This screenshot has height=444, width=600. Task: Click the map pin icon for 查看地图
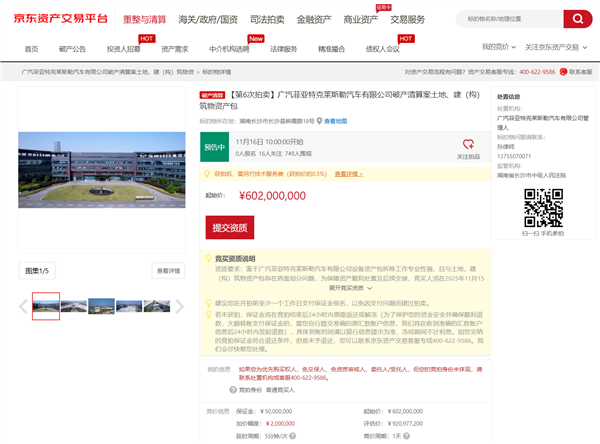click(x=318, y=120)
